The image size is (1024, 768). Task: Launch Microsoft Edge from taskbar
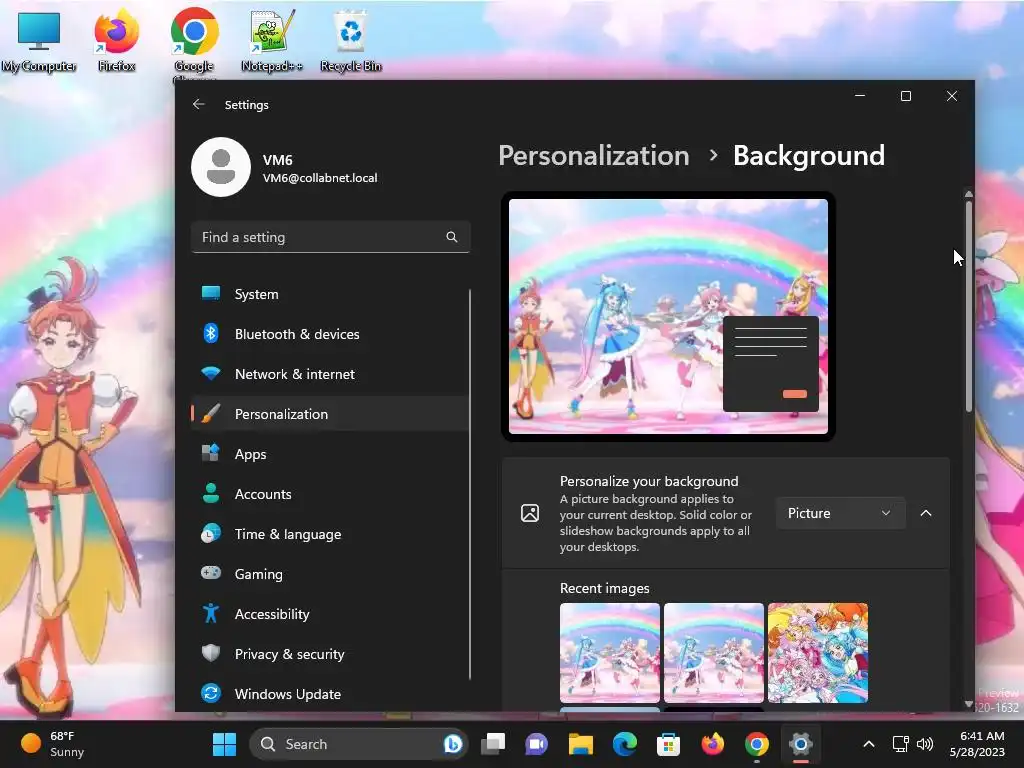tap(624, 744)
